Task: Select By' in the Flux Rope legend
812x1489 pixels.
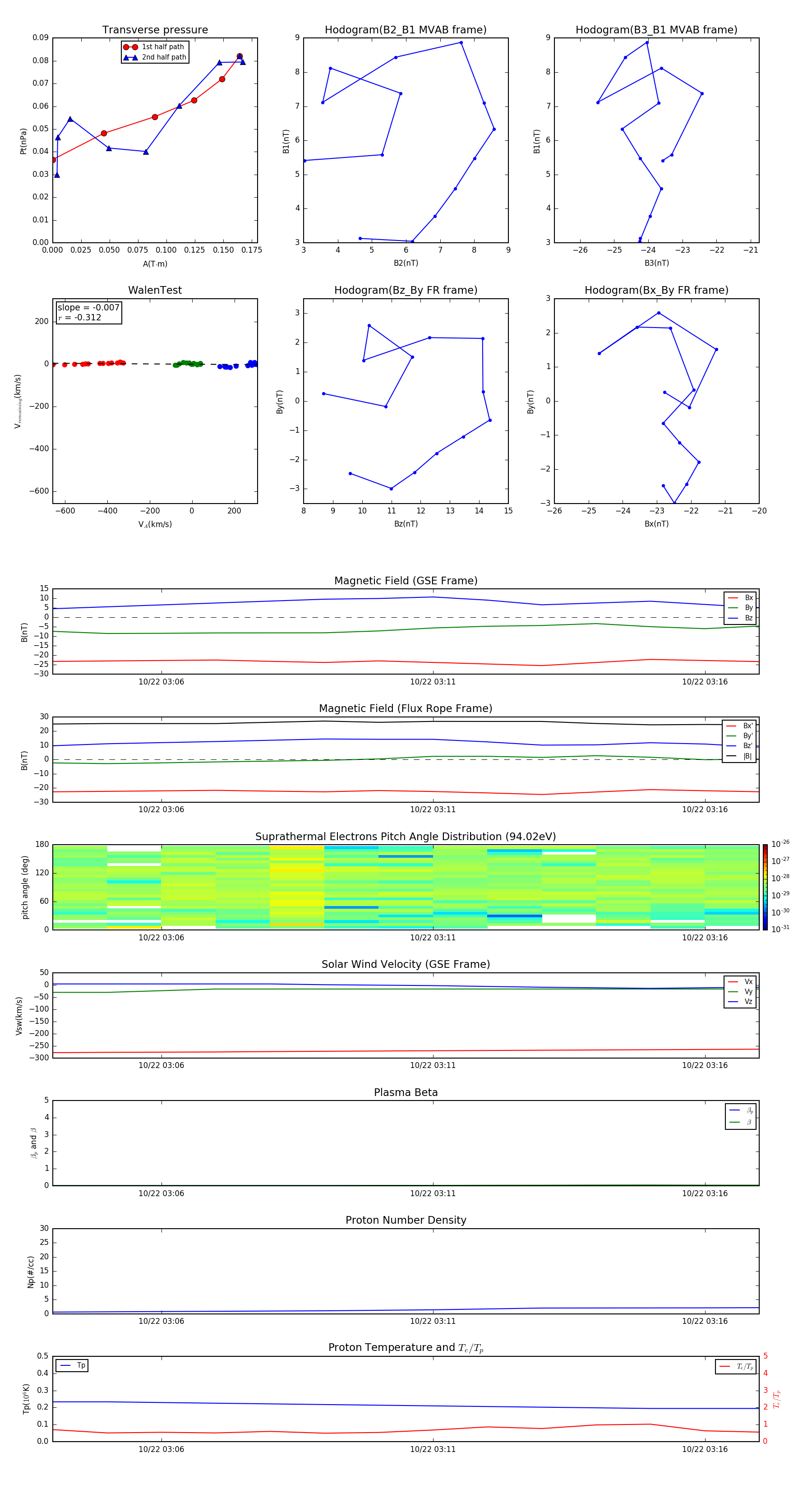Action: coord(740,736)
